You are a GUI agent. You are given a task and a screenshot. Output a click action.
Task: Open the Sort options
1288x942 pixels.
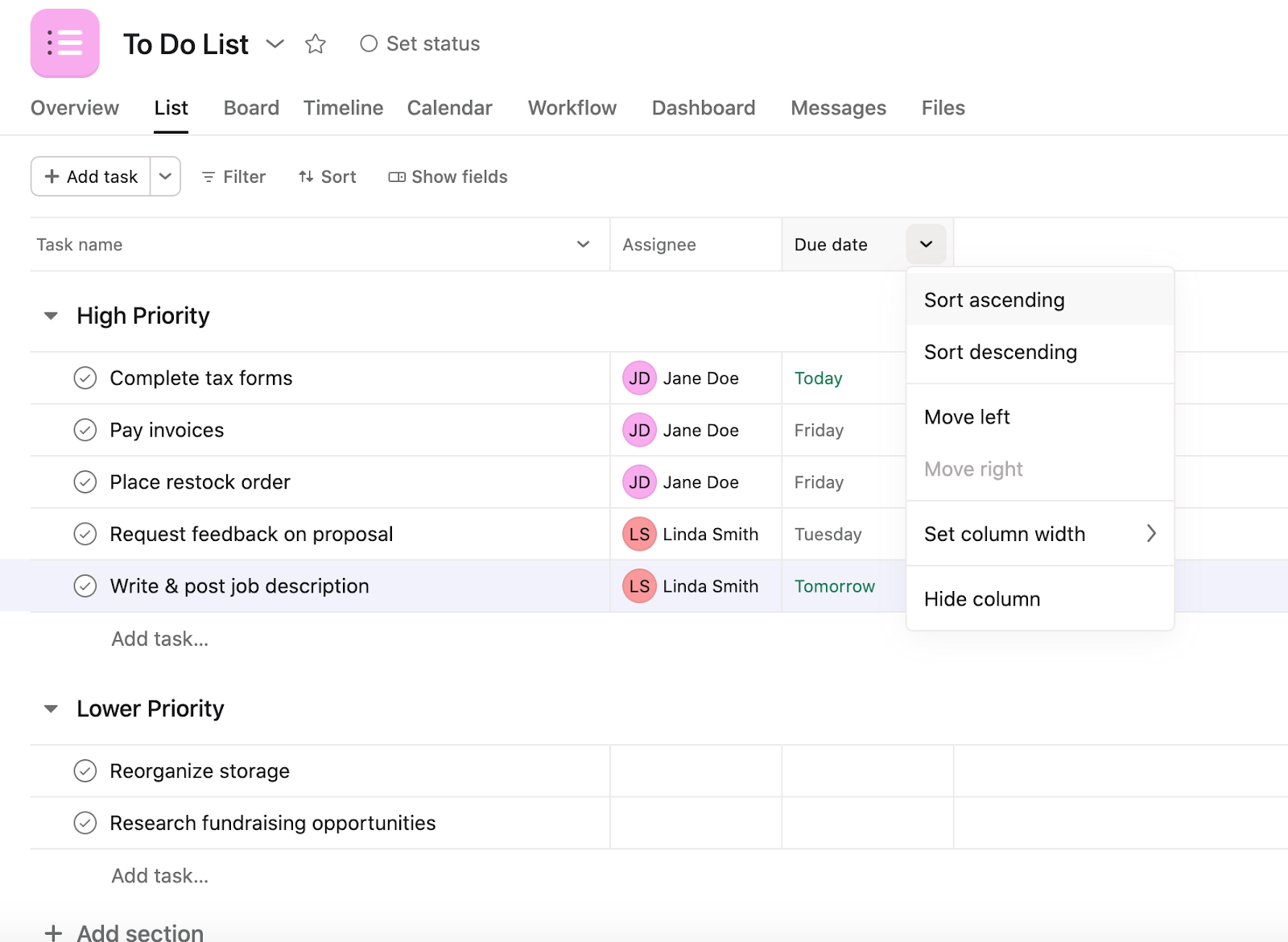point(328,177)
